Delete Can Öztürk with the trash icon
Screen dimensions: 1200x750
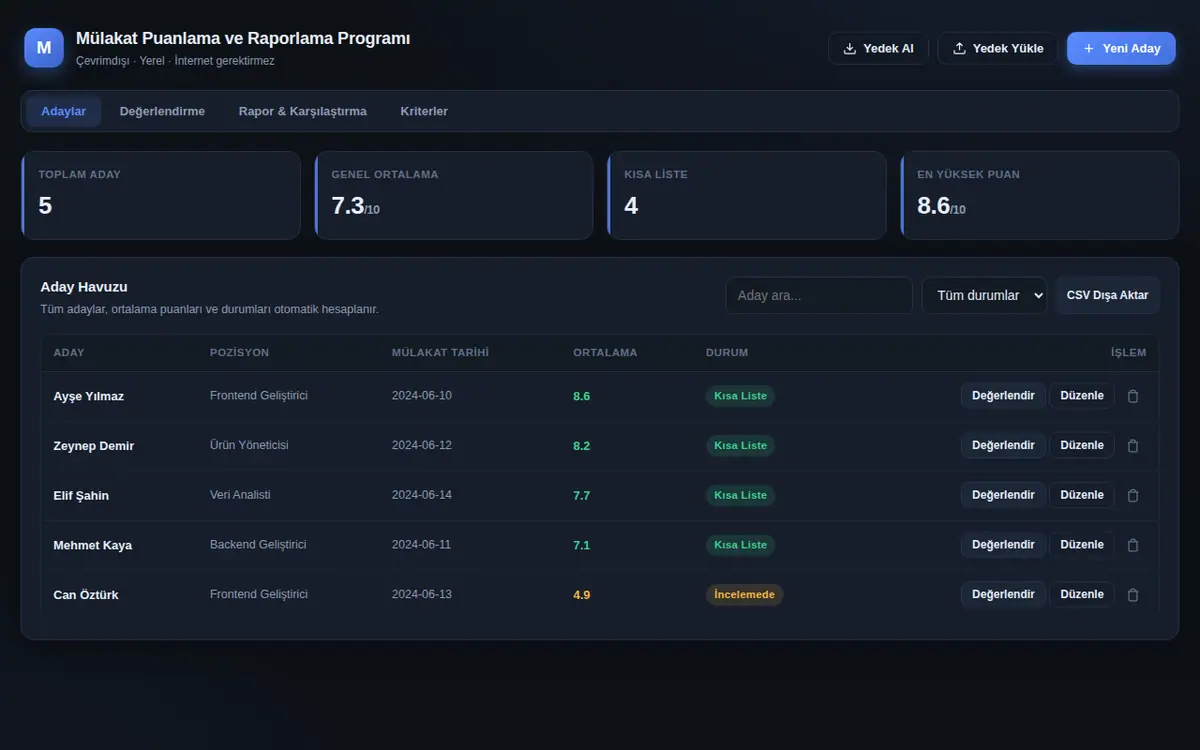(x=1133, y=595)
